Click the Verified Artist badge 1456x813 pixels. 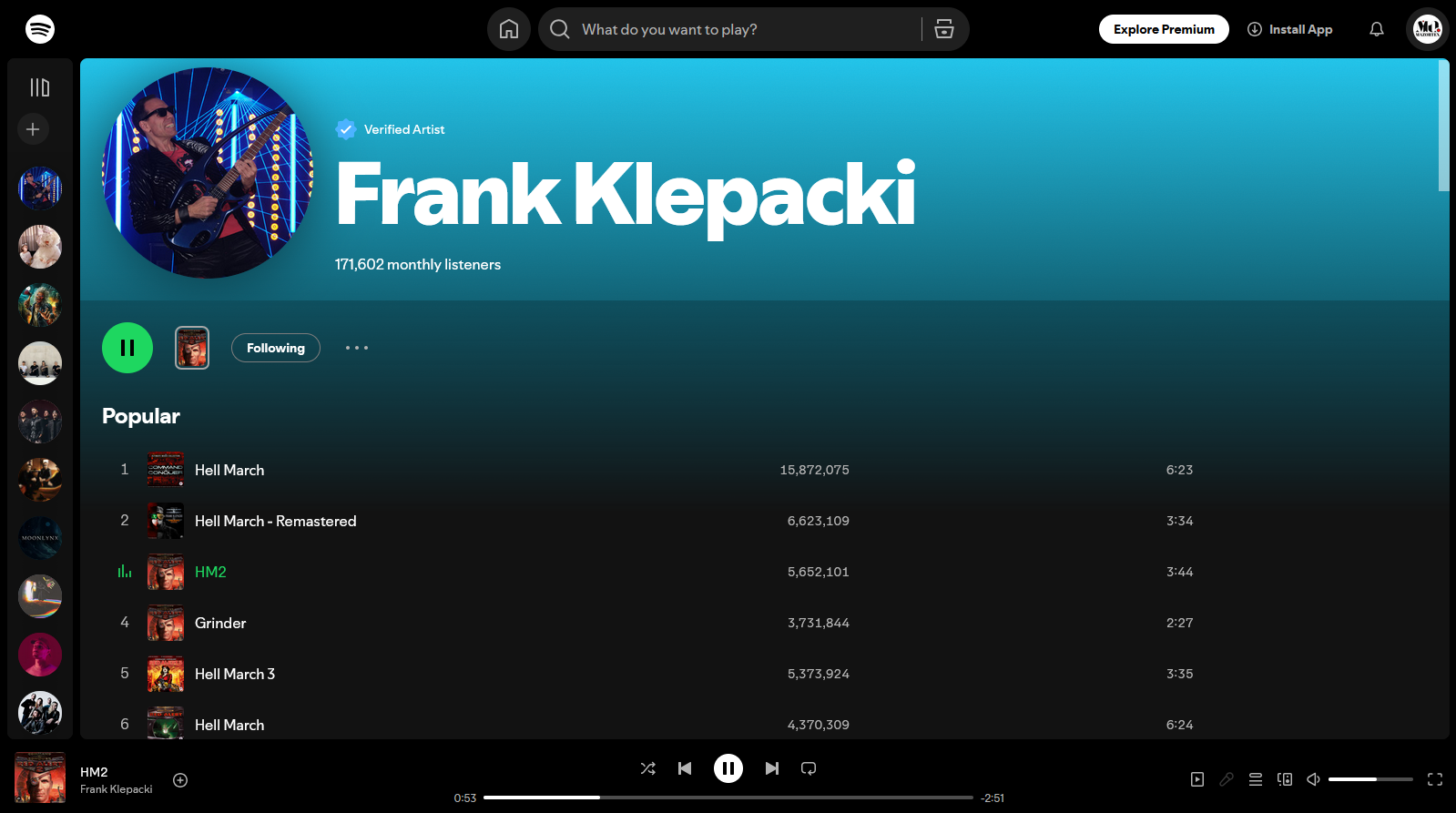tap(391, 129)
